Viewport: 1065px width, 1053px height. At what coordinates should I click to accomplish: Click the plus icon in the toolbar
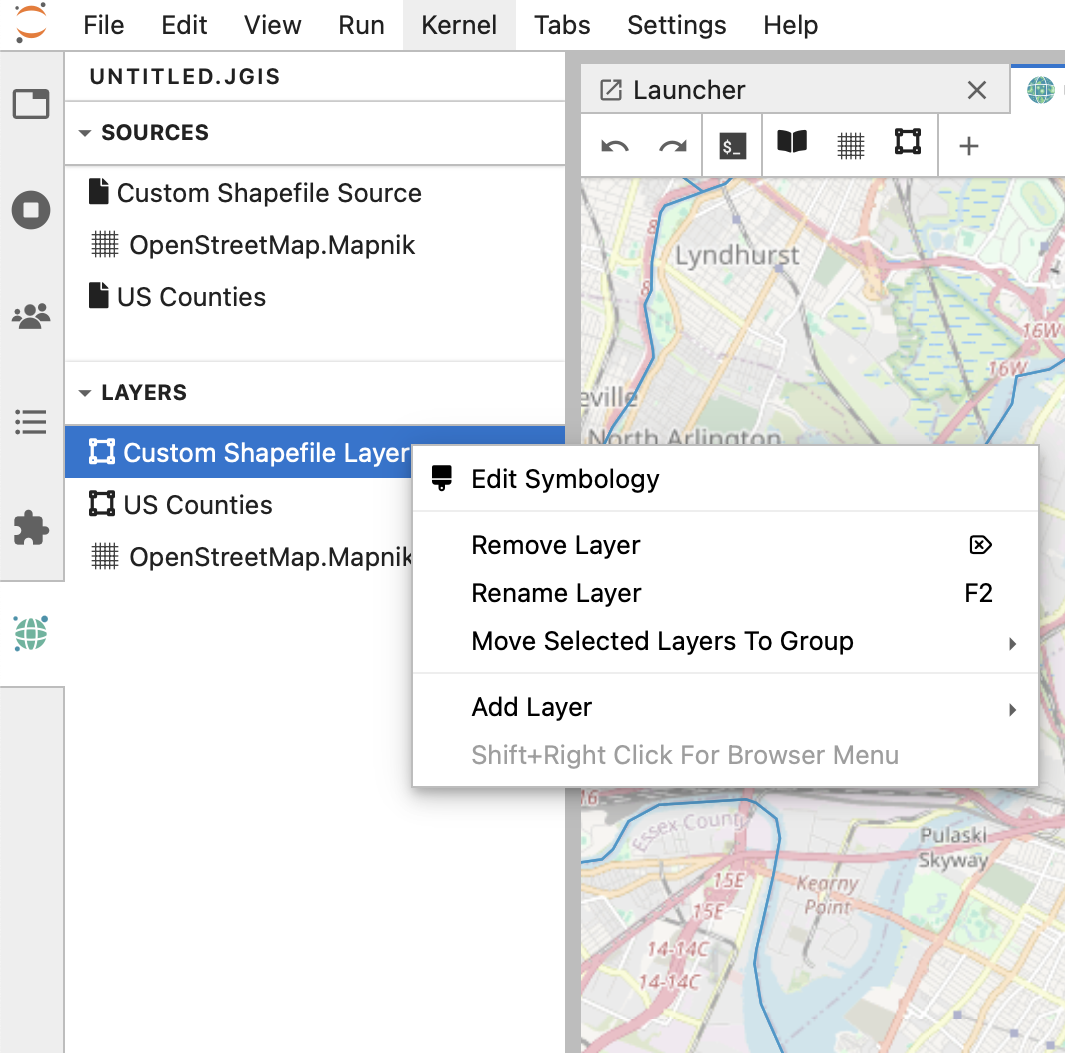pyautogui.click(x=968, y=146)
